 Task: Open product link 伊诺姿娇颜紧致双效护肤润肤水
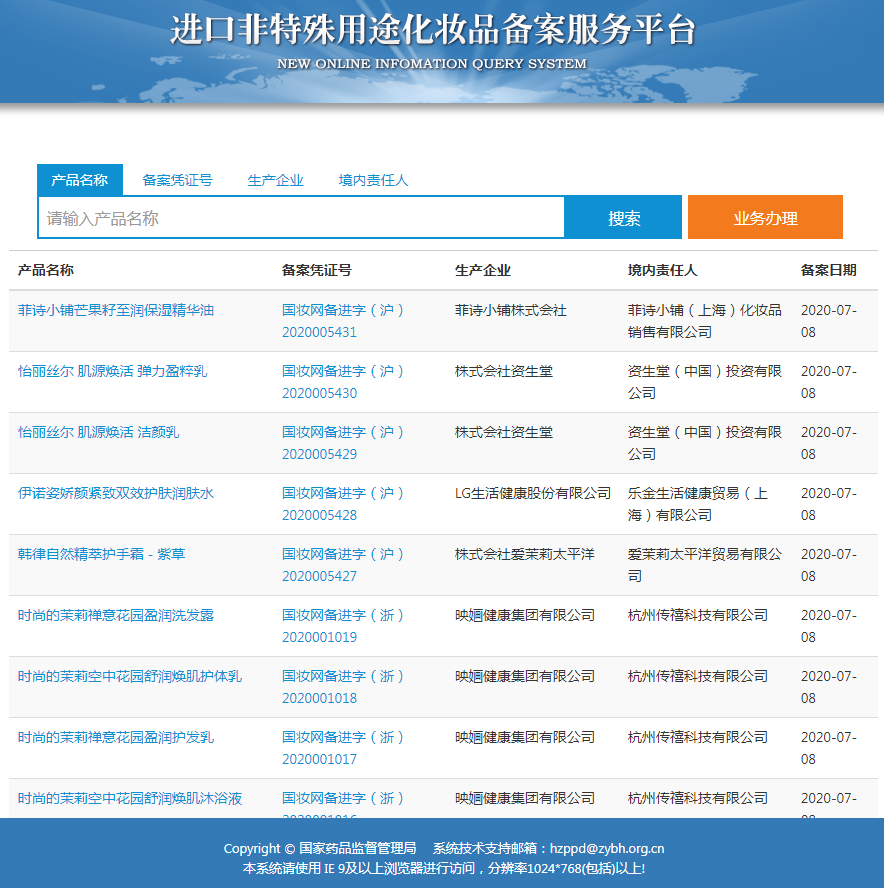tap(116, 493)
